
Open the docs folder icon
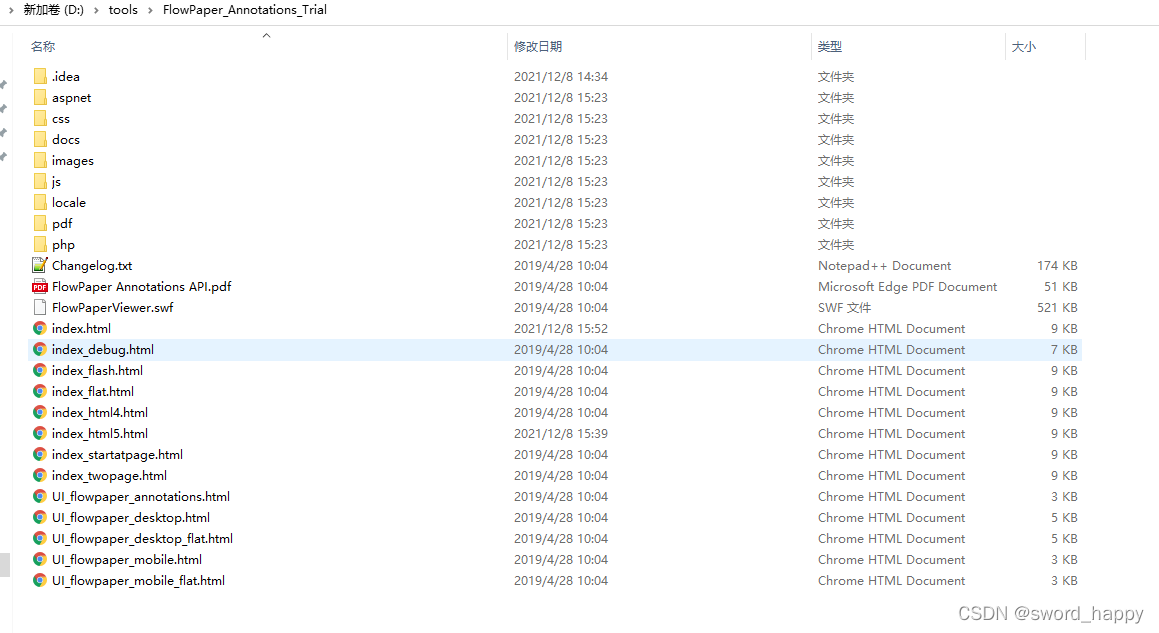point(39,139)
